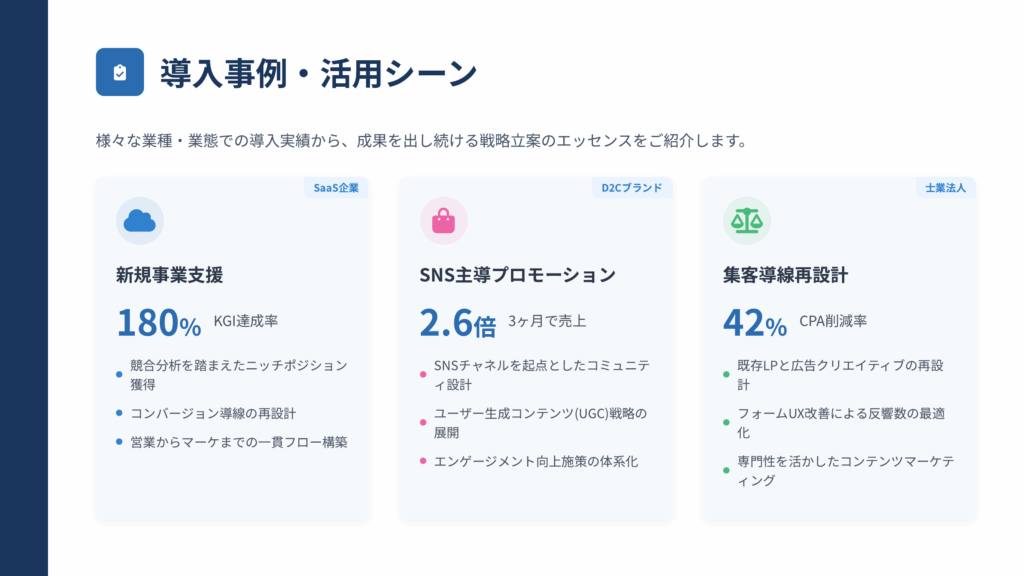The width and height of the screenshot is (1024, 576).
Task: Click the 新規事業支援 card heading
Action: pyautogui.click(x=170, y=275)
